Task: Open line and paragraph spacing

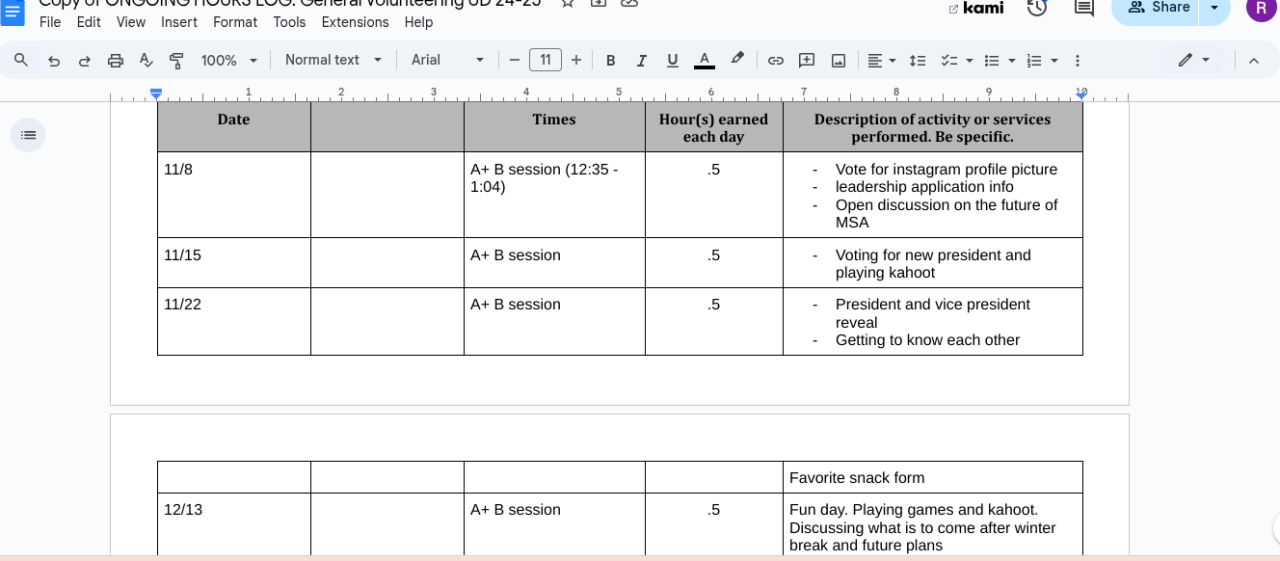Action: [x=917, y=60]
